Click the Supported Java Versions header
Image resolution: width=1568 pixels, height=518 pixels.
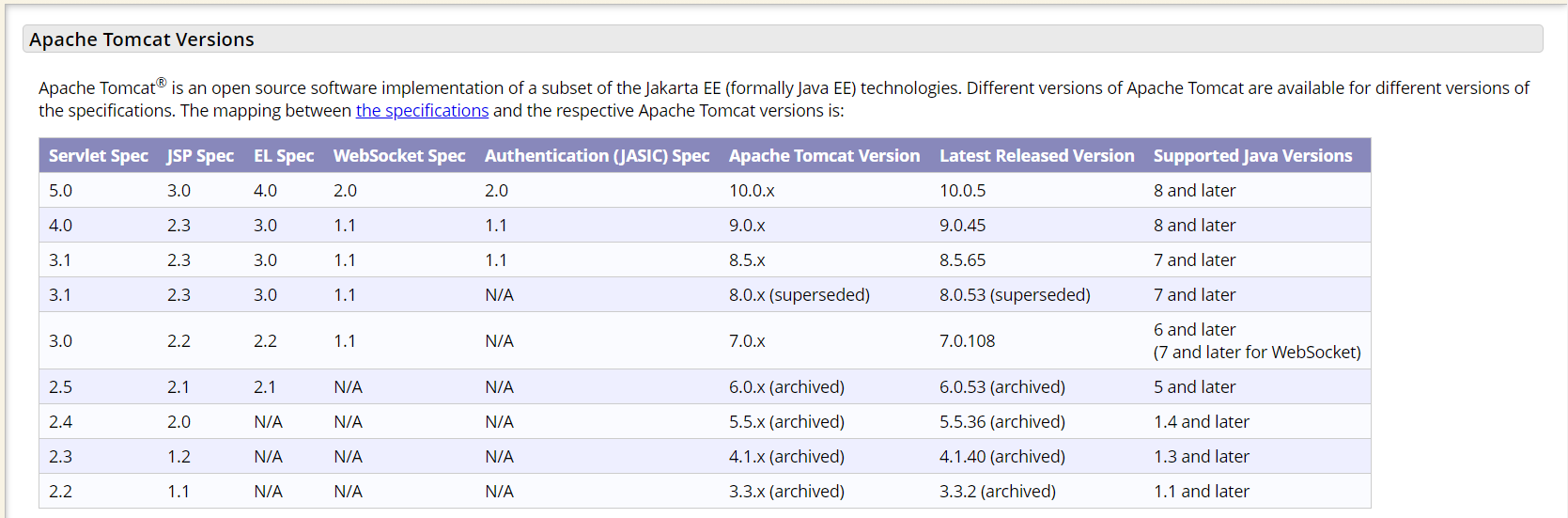[x=1252, y=156]
